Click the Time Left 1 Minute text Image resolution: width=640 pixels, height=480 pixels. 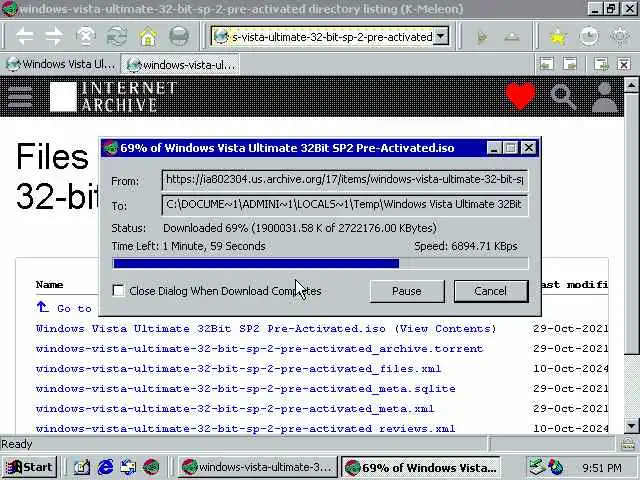pos(189,246)
